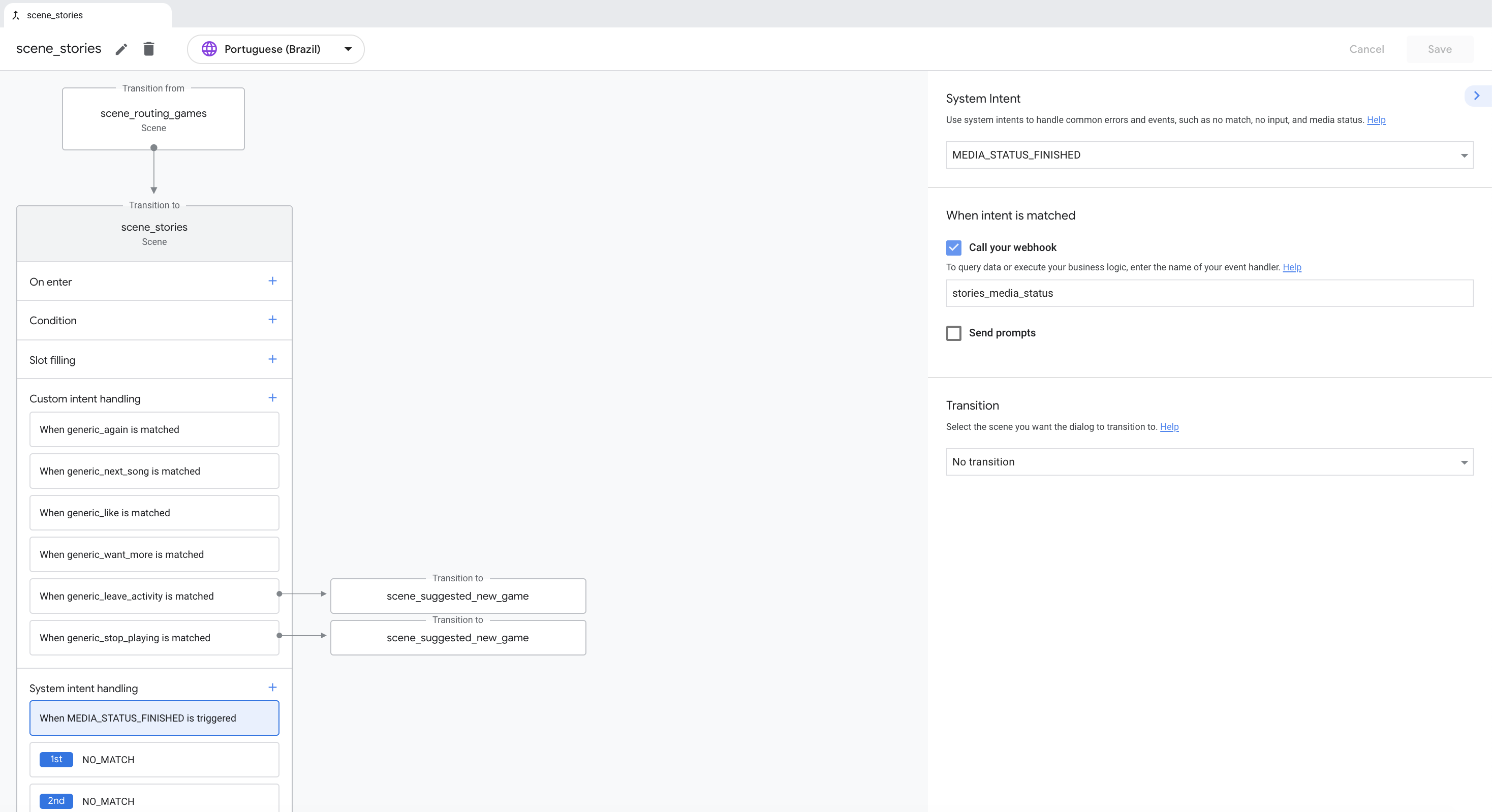Click the stories_media_status webhook handler field

(1209, 293)
